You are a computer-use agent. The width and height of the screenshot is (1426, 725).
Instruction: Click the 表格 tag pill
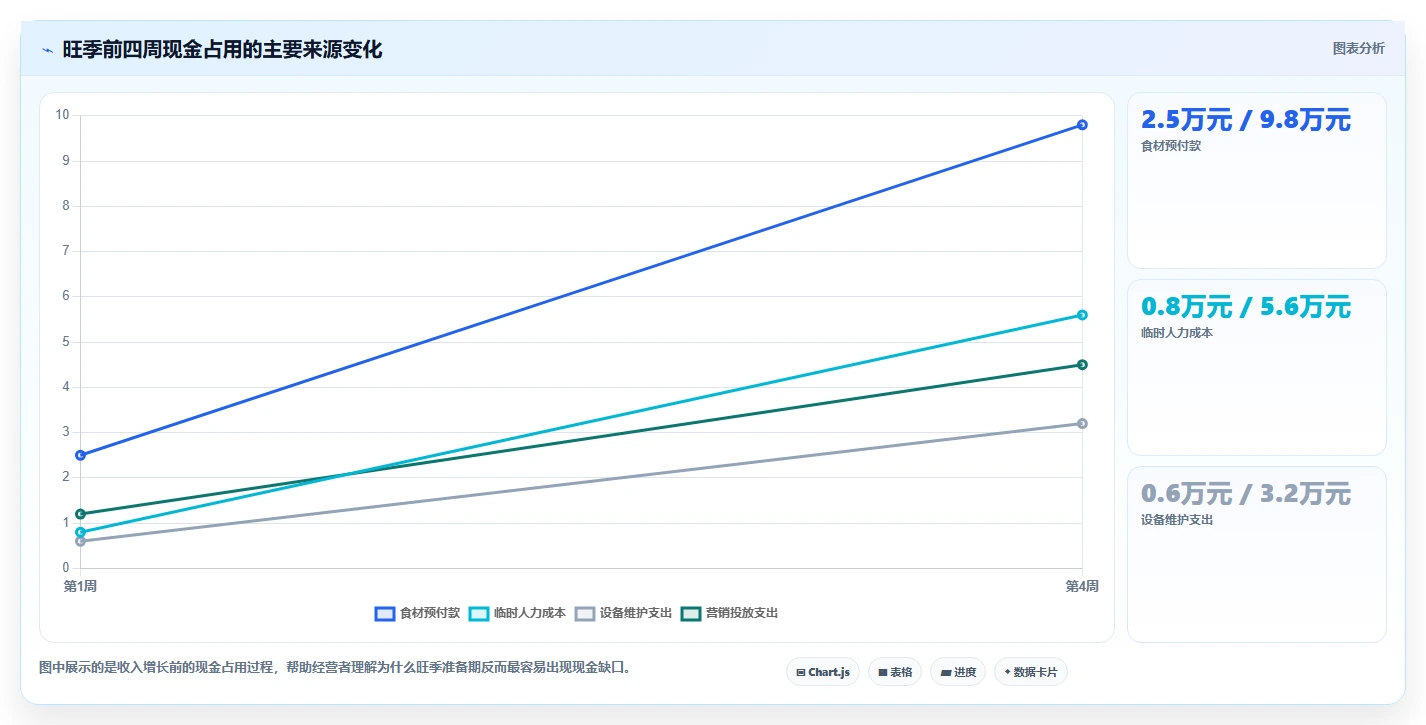(895, 672)
